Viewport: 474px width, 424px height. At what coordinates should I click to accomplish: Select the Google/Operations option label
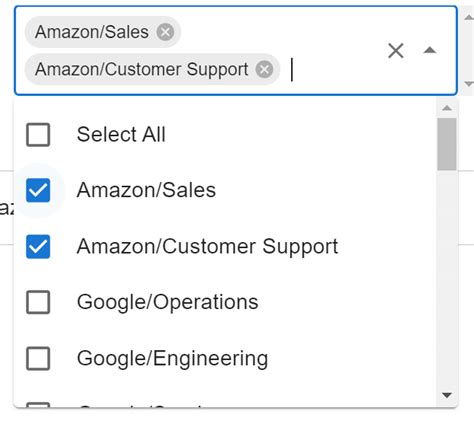167,302
